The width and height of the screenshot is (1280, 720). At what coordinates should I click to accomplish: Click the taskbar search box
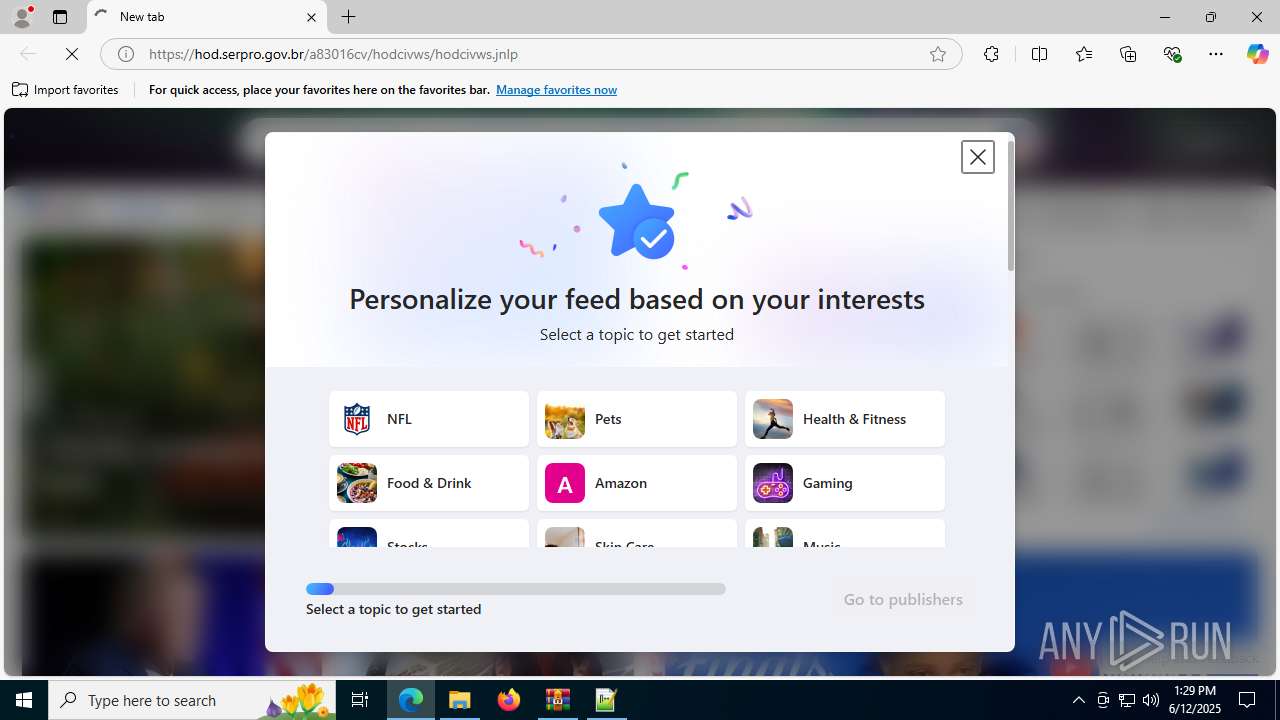[x=193, y=700]
